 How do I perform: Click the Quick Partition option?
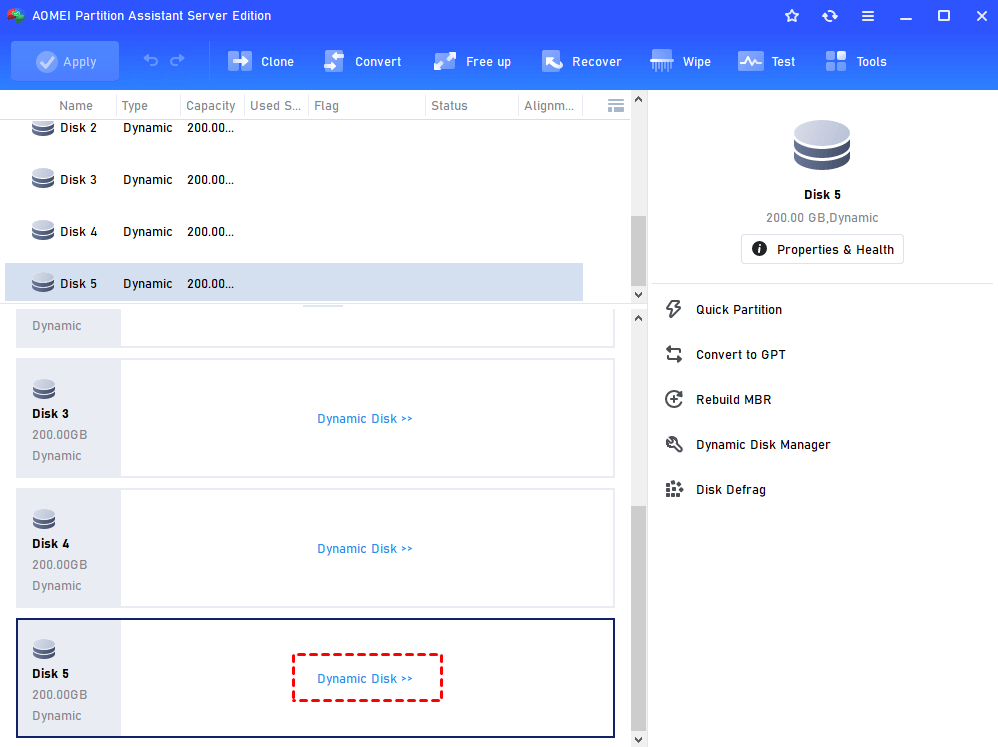[738, 309]
